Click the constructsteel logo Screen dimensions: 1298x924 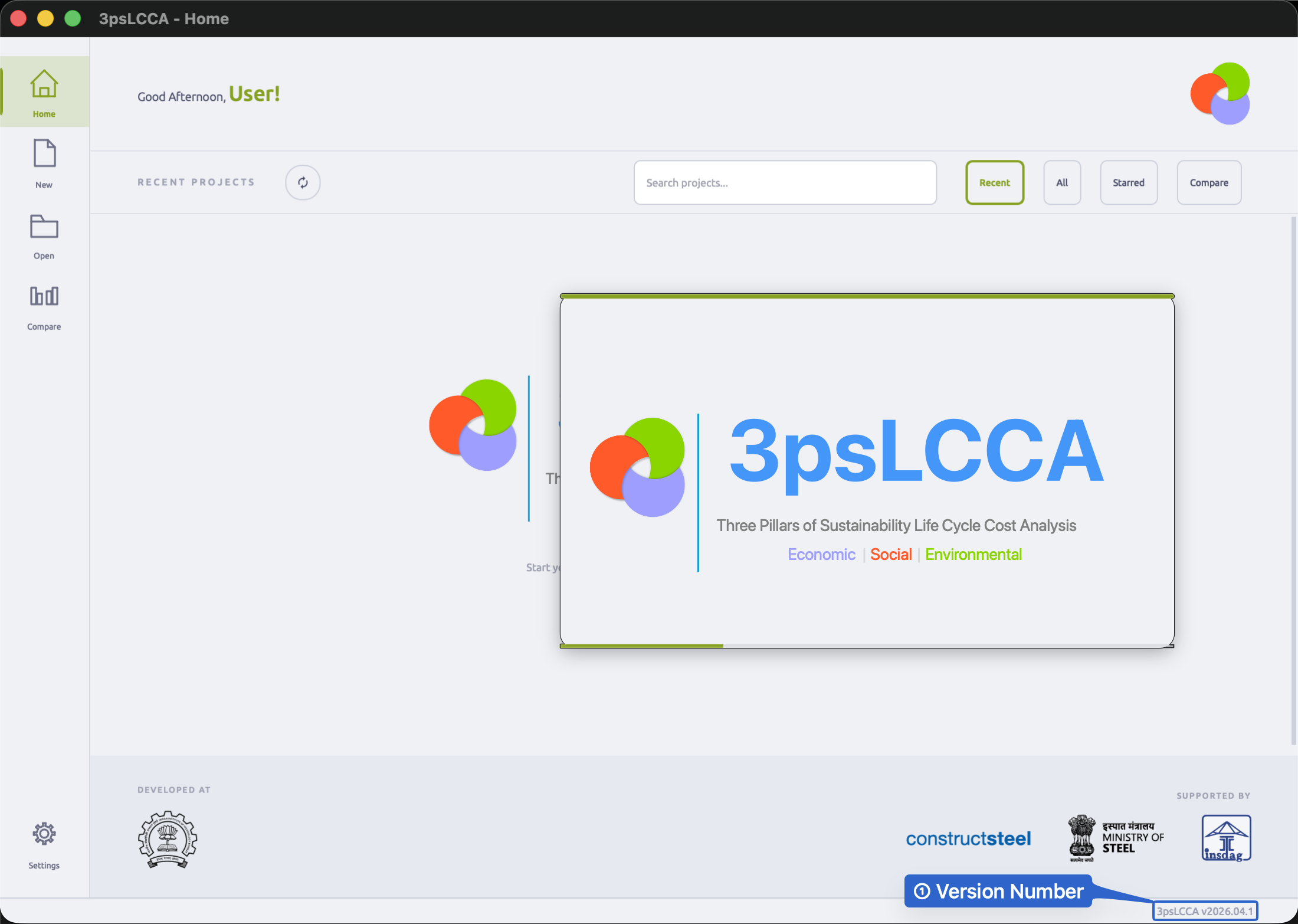point(968,838)
